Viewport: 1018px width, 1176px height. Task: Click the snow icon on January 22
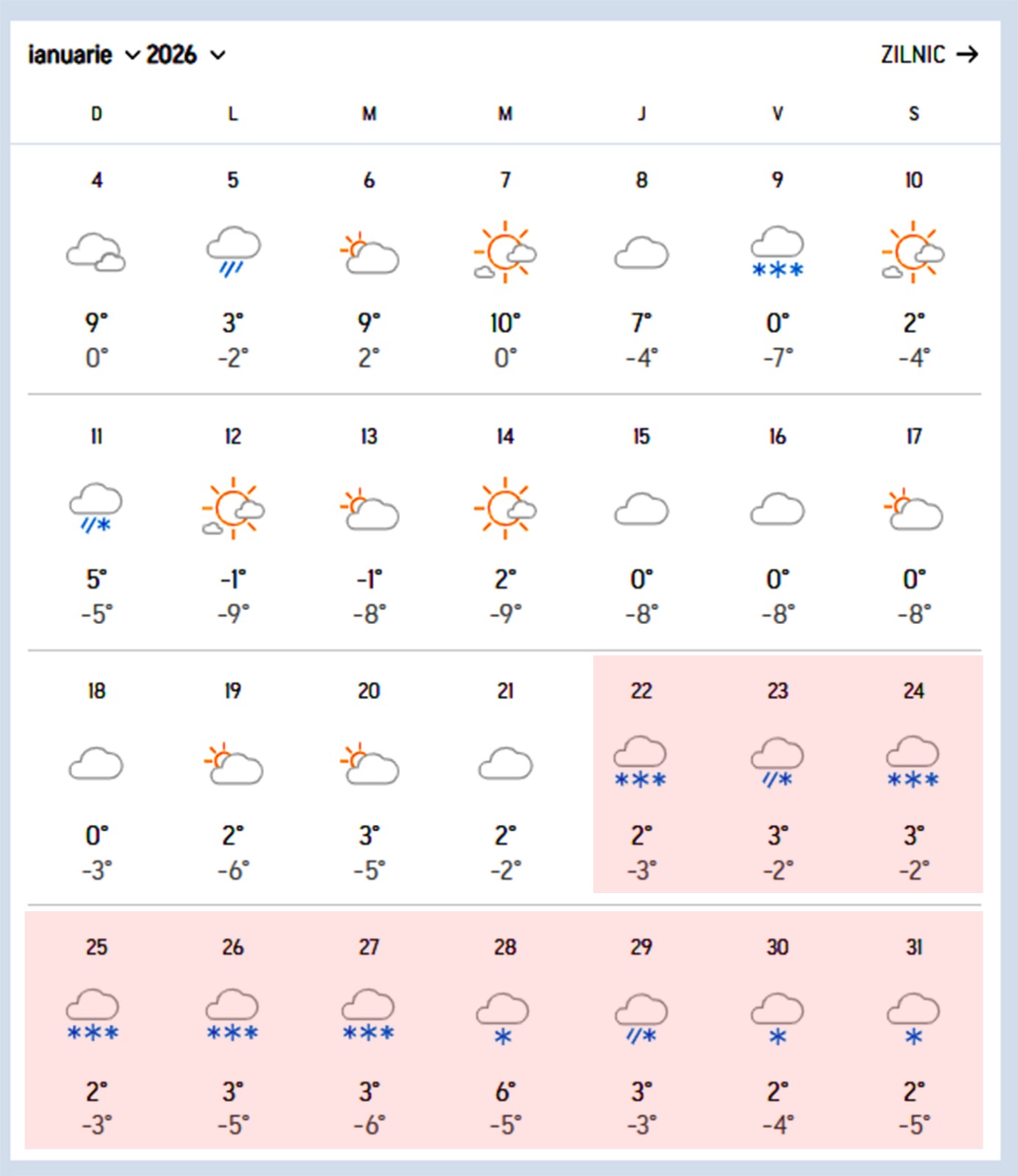[641, 761]
